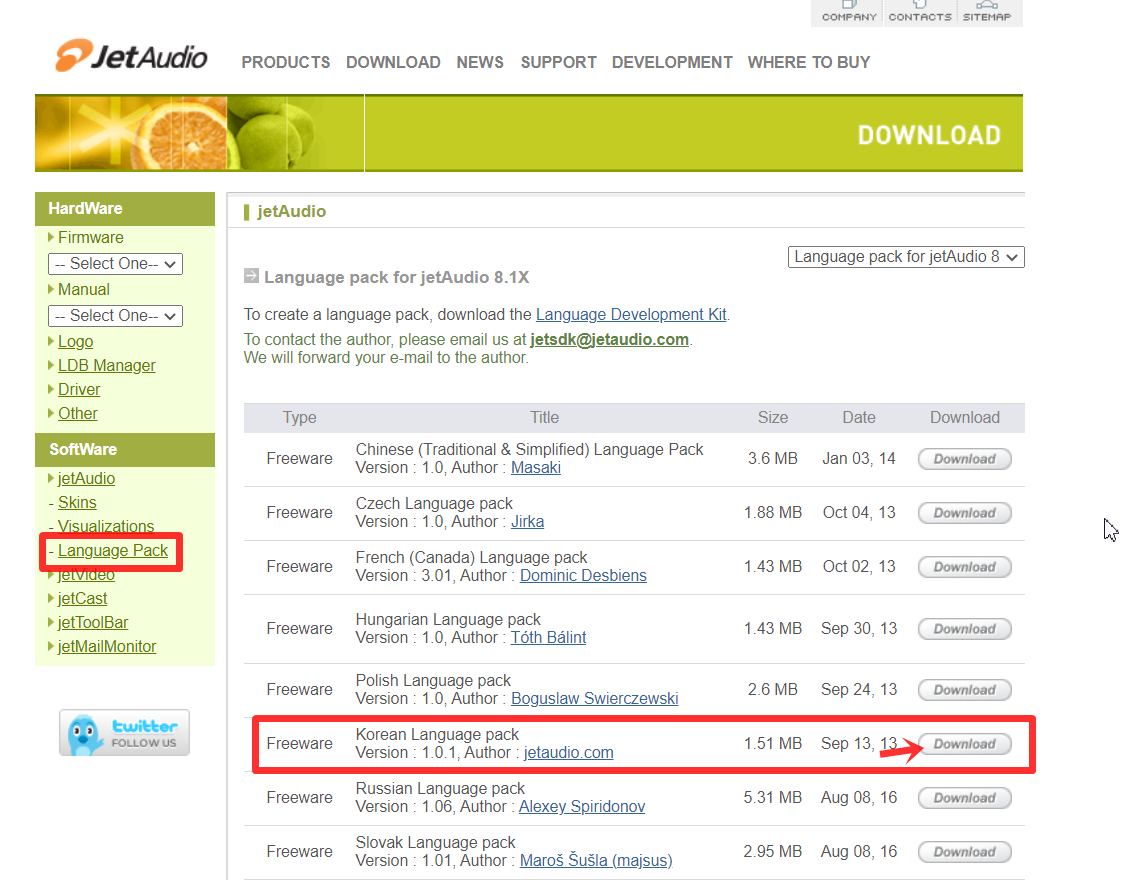Click the HardWare section header
The image size is (1136, 880).
[x=125, y=209]
